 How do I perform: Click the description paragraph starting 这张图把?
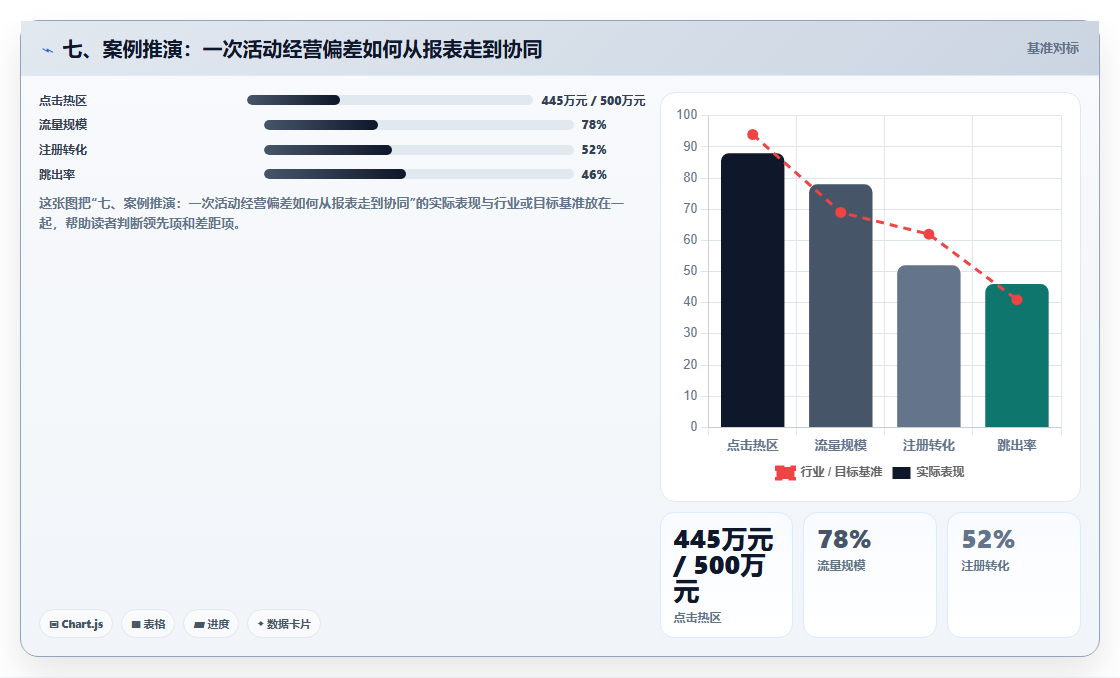pos(331,214)
